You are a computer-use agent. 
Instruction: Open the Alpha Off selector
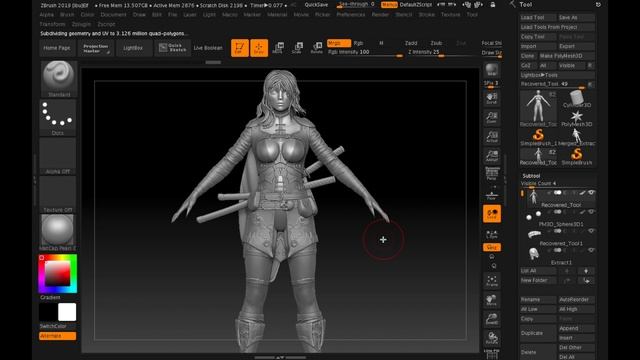[58, 156]
